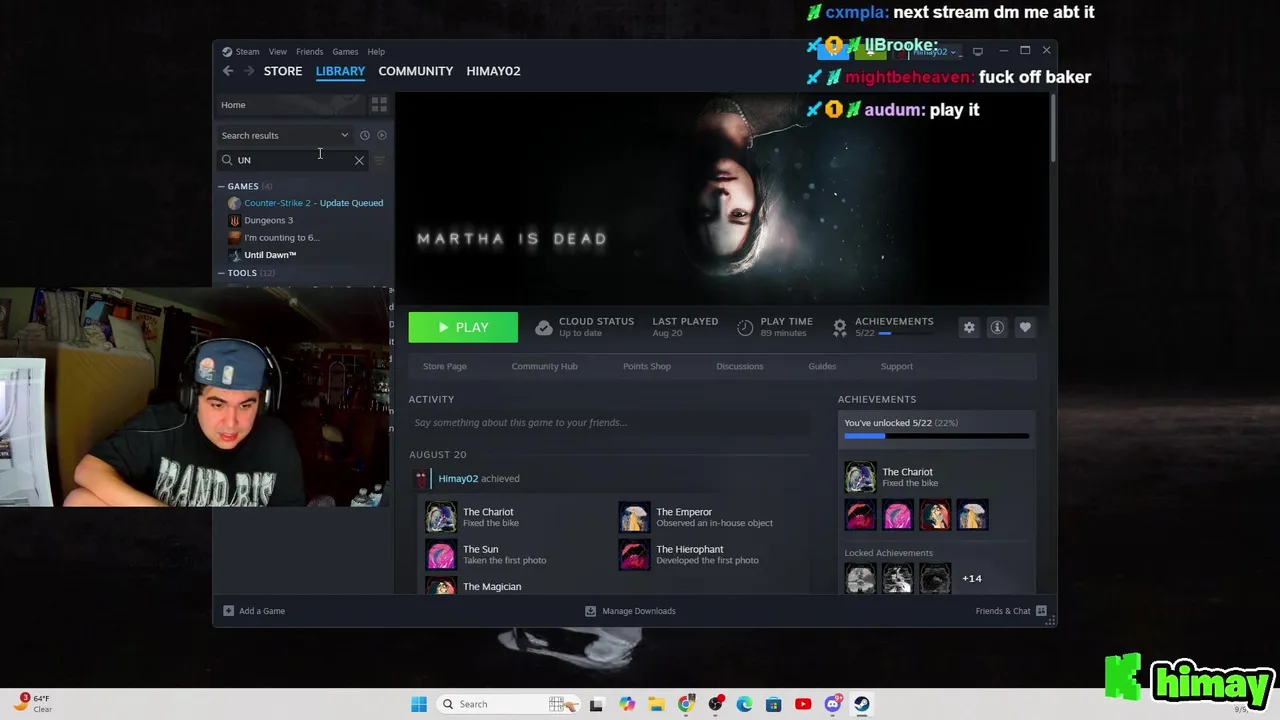Click Himay02 avatar in activity feed

point(421,478)
